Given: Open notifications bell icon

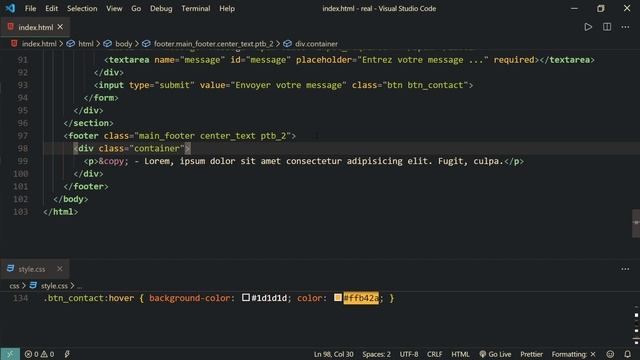Looking at the screenshot, I should point(628,354).
